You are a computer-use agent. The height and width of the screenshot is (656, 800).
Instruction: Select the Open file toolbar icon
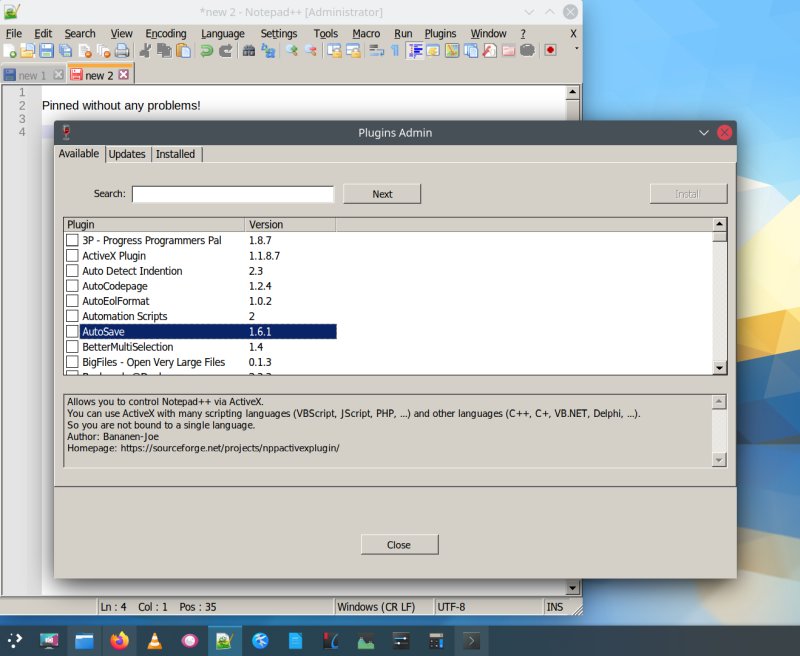pyautogui.click(x=27, y=50)
